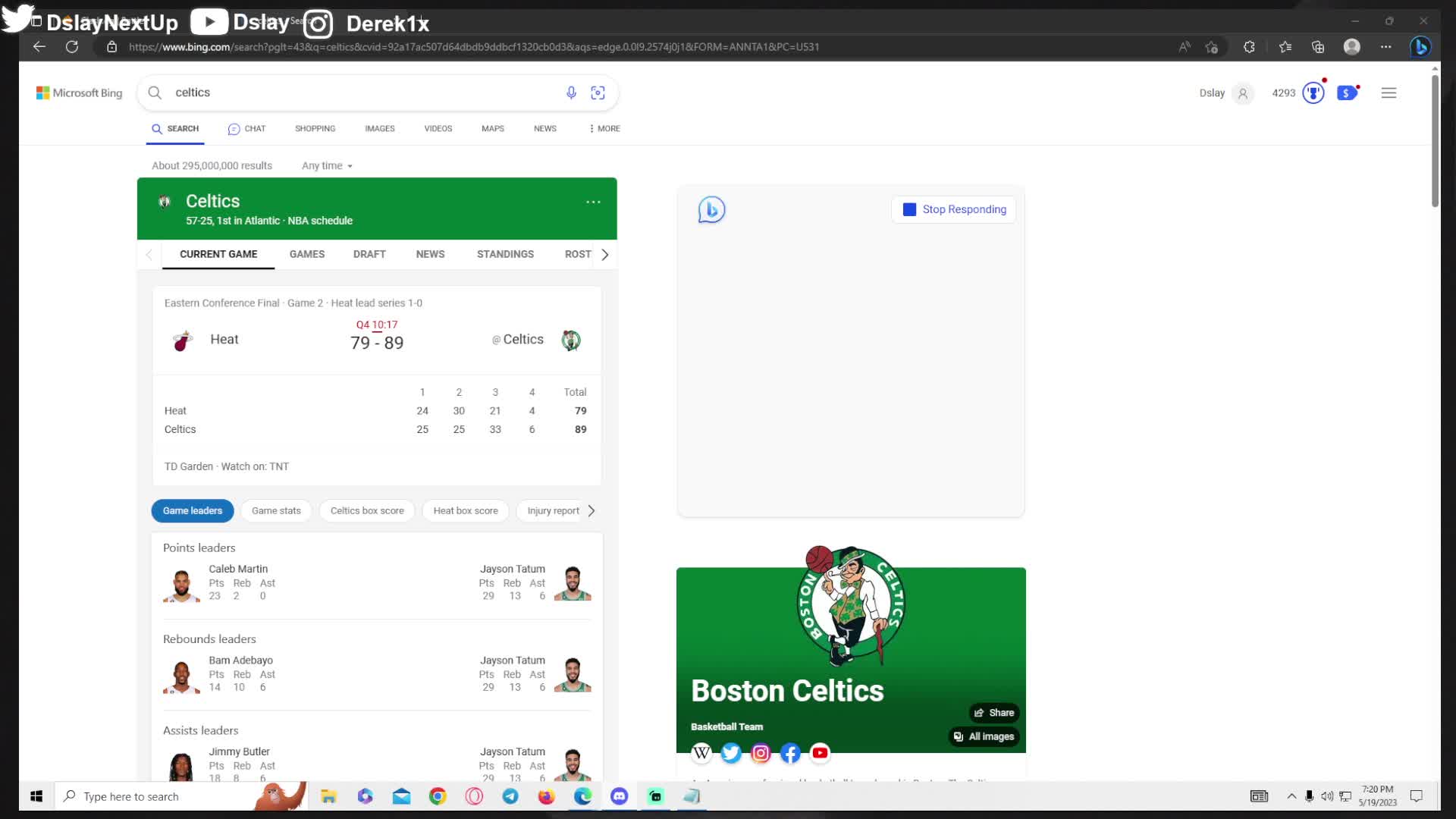The width and height of the screenshot is (1456, 819).
Task: Open the Celtics Facebook icon link
Action: 790,753
